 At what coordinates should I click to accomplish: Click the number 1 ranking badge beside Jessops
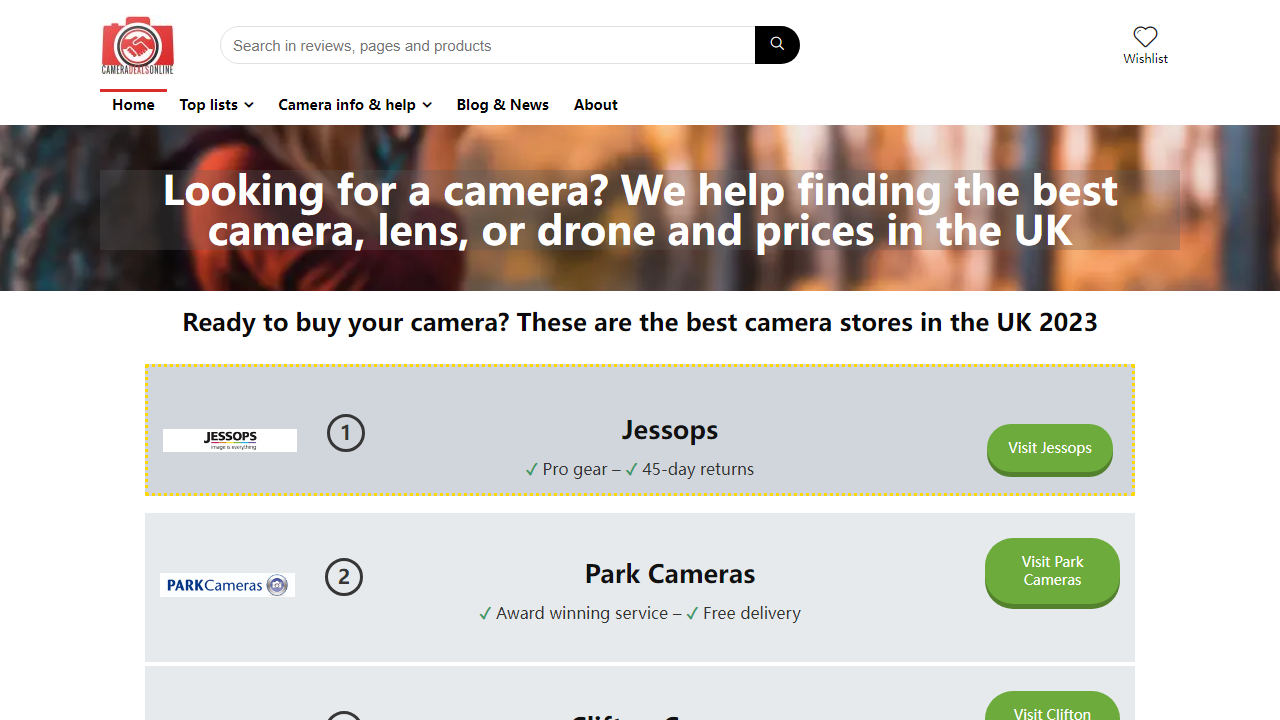pos(345,433)
